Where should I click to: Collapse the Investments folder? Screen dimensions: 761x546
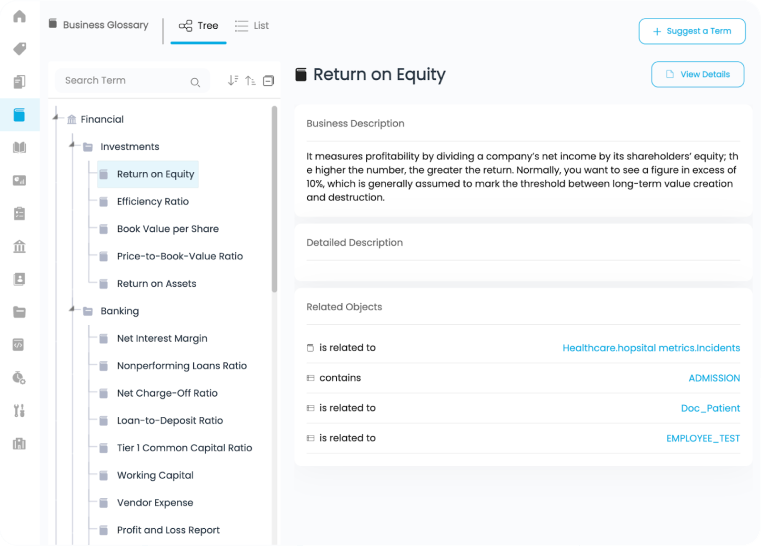coord(73,146)
